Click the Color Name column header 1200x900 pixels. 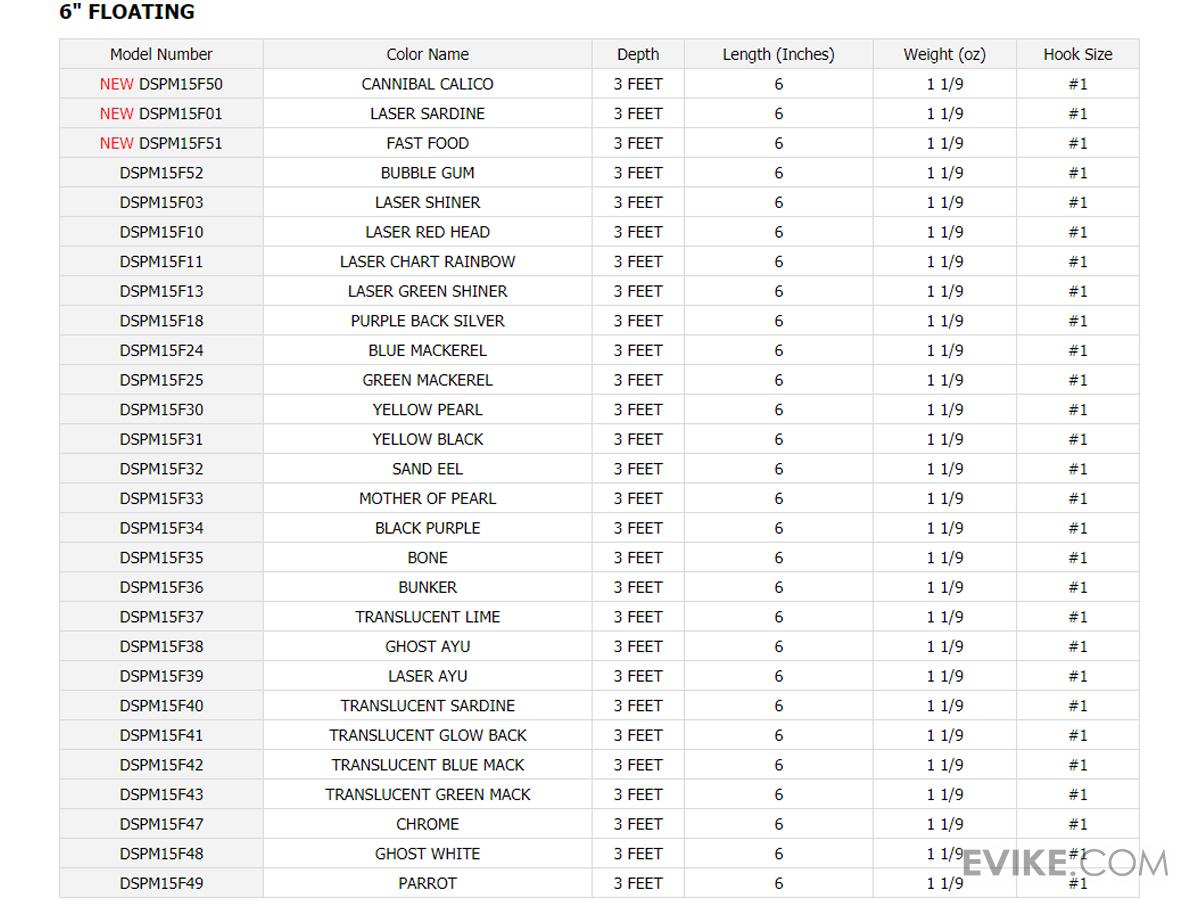(427, 54)
